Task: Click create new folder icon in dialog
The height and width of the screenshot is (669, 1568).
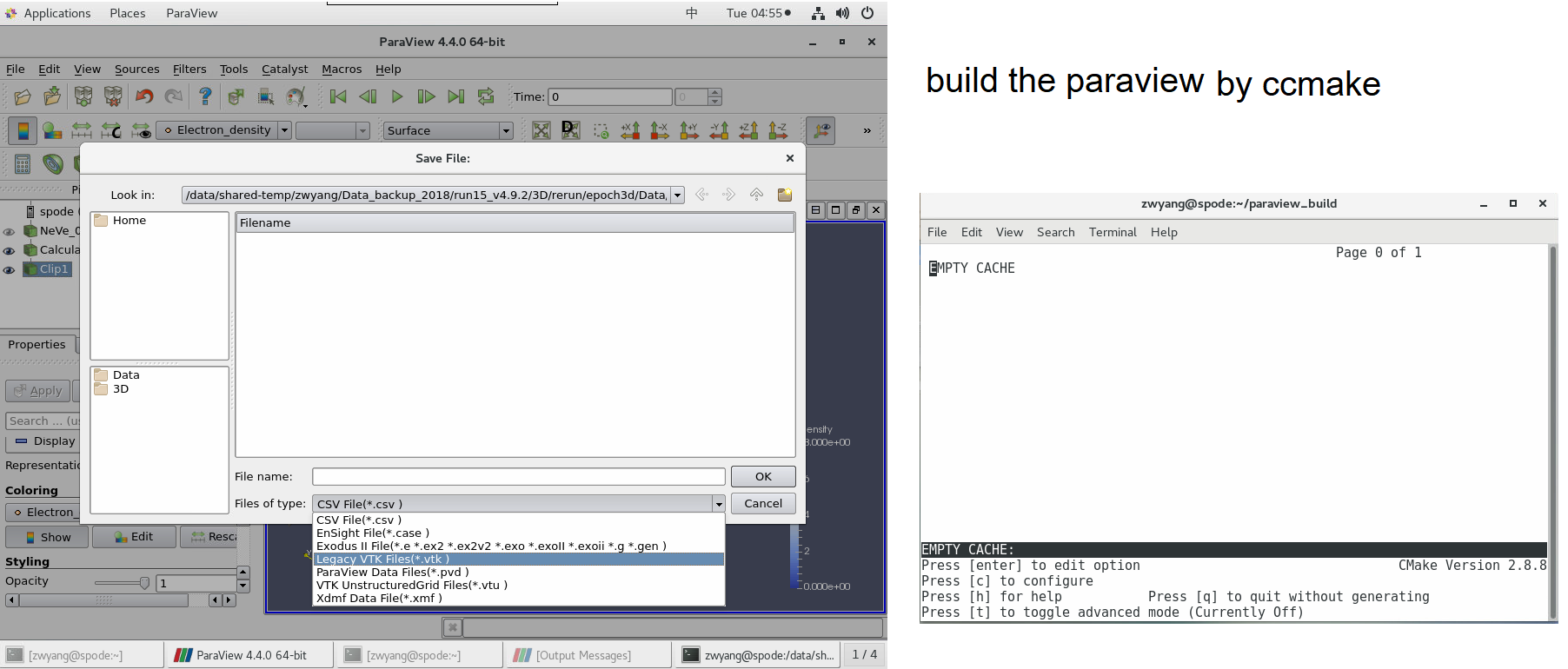Action: pyautogui.click(x=785, y=195)
